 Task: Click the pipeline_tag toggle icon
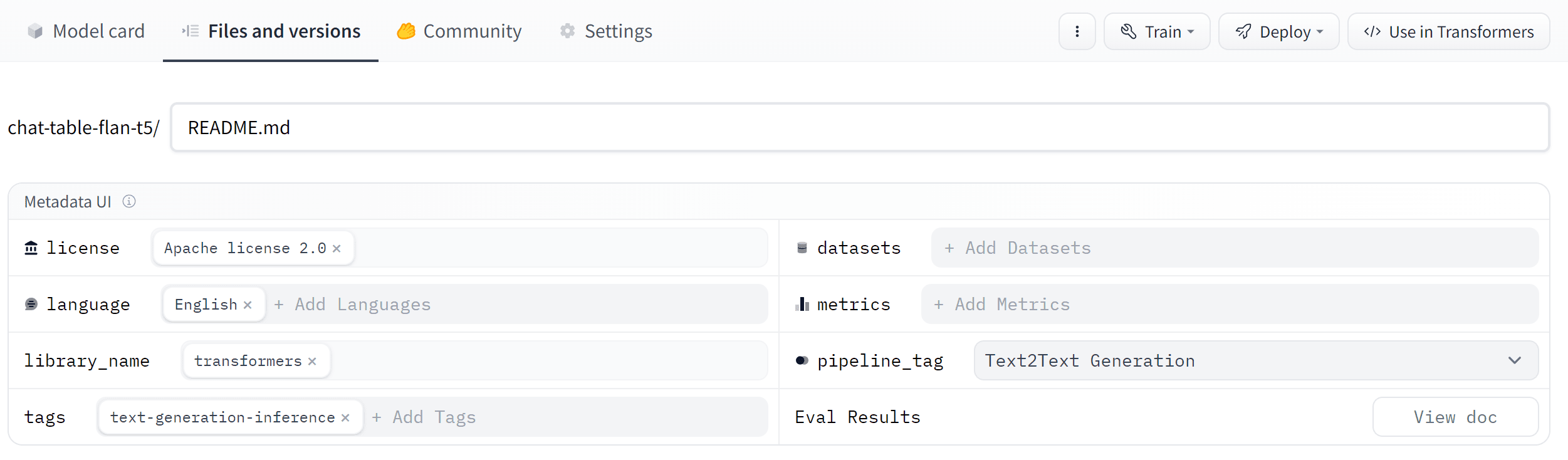(x=802, y=360)
